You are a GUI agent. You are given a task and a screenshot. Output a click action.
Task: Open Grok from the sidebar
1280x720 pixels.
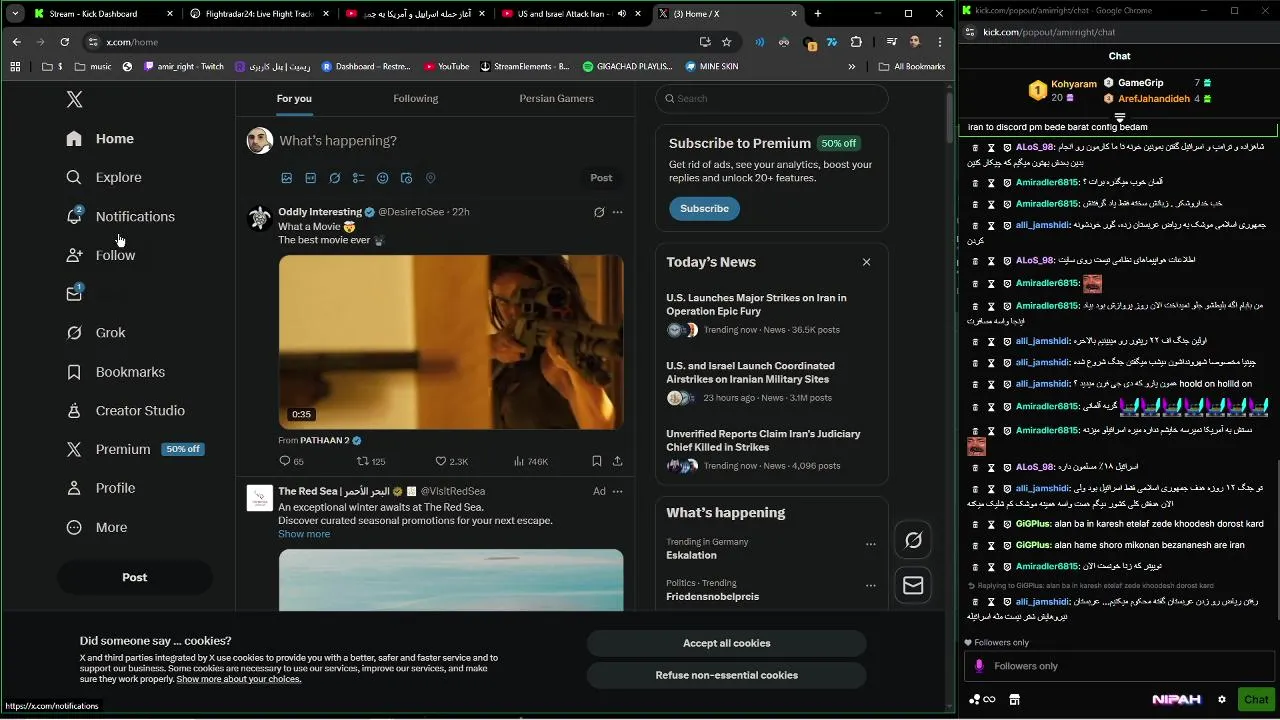coord(96,333)
